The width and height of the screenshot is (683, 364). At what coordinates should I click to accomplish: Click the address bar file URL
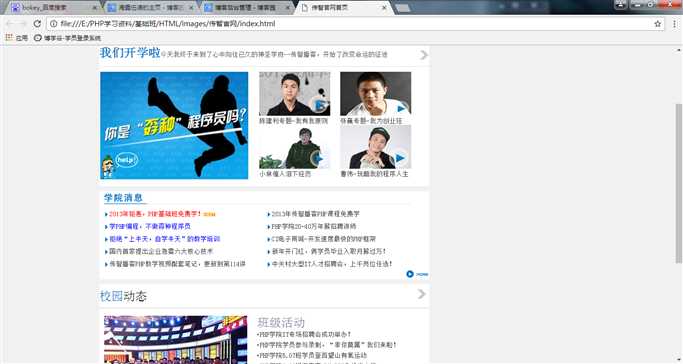pos(168,24)
